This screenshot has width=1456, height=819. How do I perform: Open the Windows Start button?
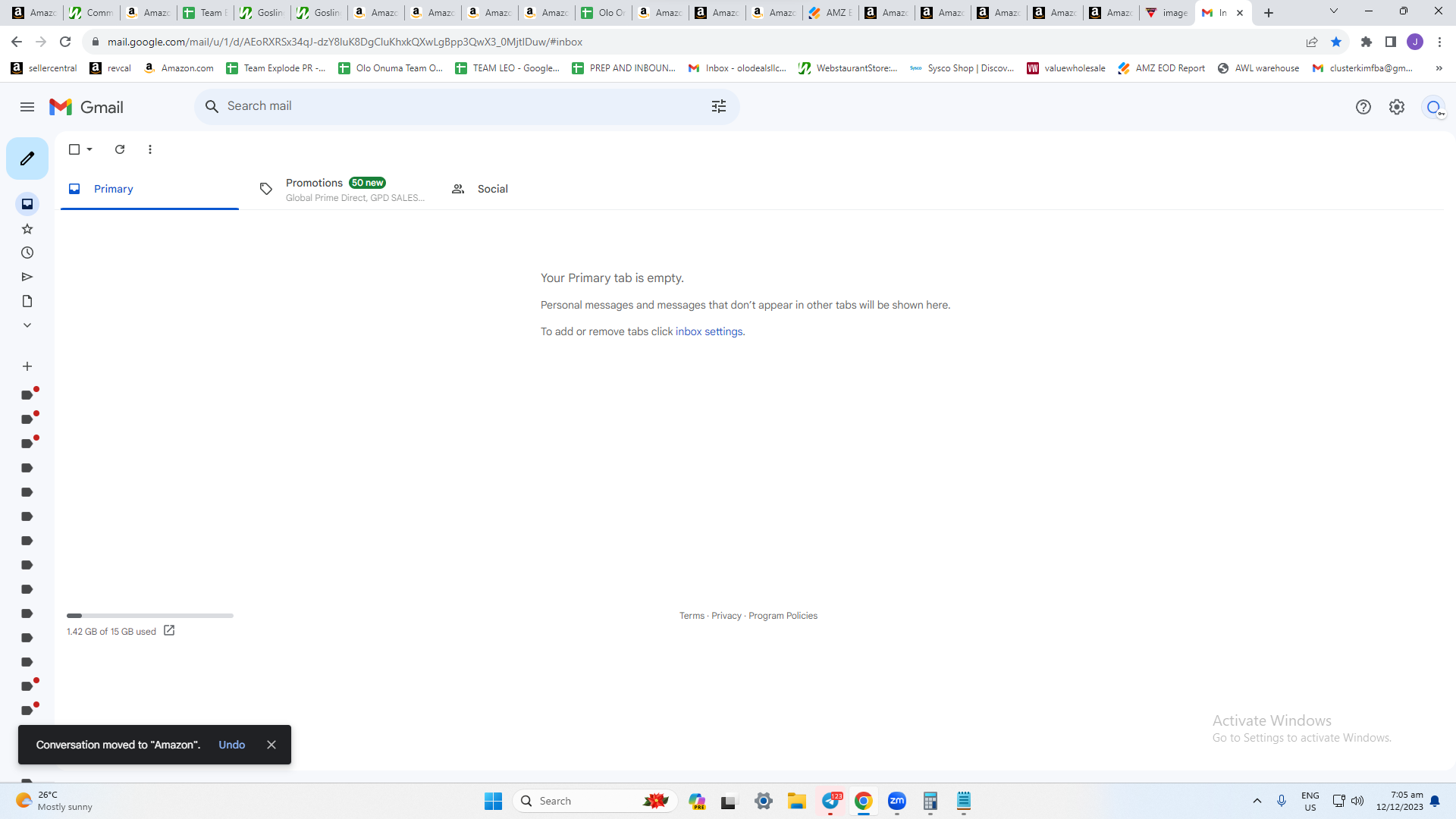pos(493,801)
